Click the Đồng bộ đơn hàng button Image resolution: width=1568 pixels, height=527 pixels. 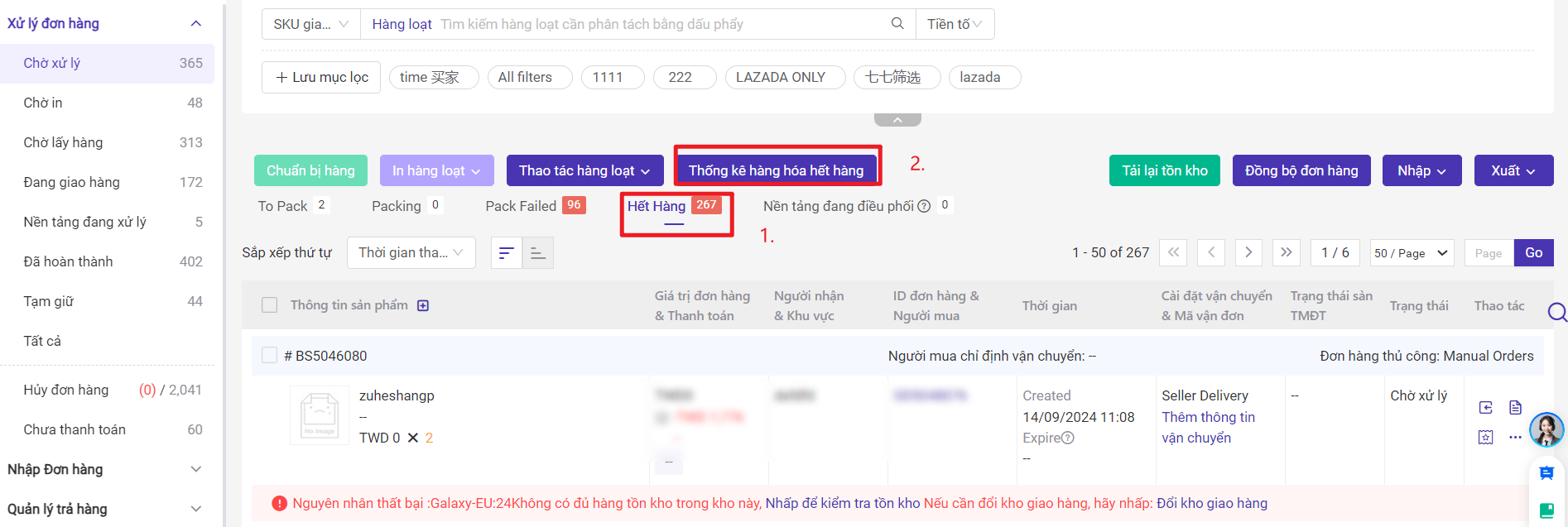tap(1301, 170)
